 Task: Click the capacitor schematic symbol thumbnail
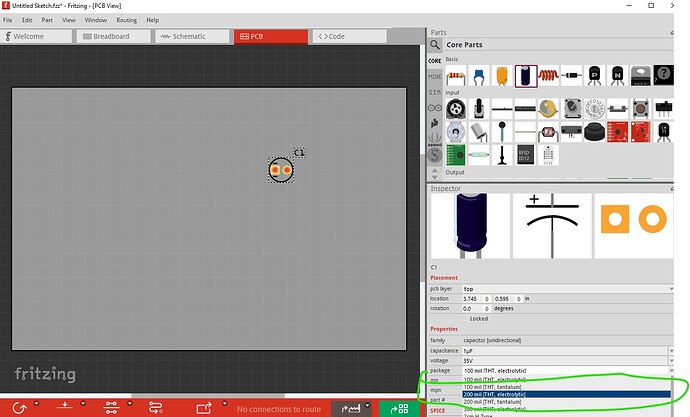552,226
